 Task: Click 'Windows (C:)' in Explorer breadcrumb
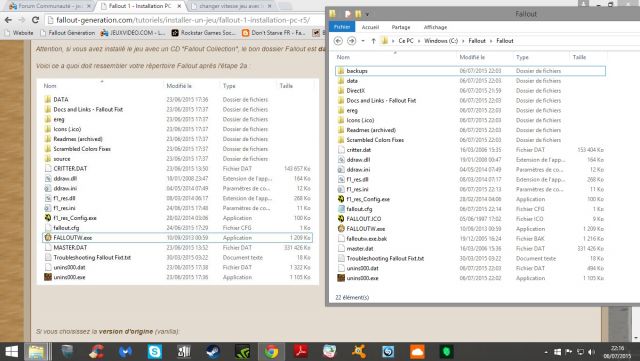441,41
